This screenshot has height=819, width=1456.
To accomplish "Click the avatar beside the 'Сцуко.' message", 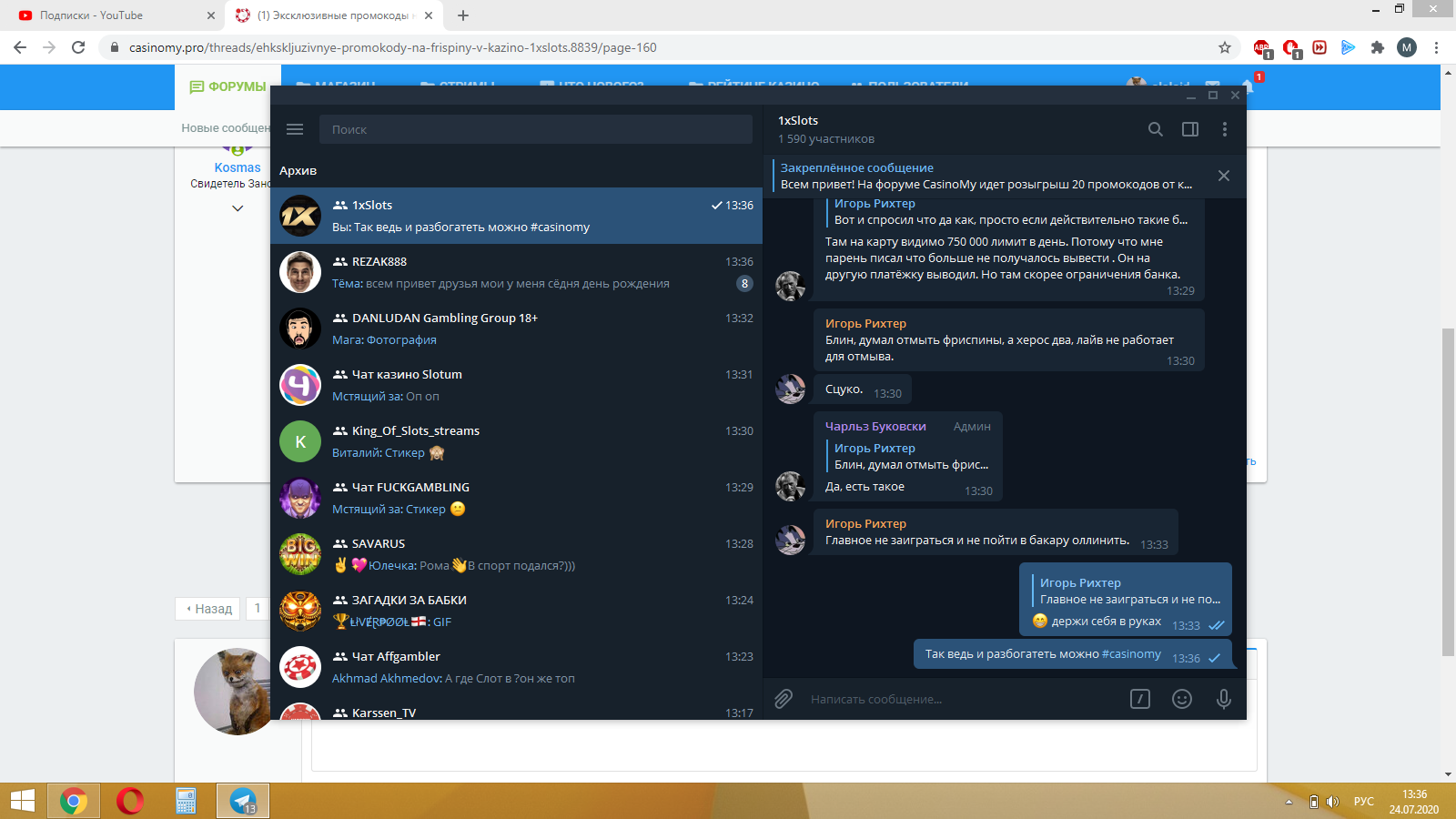I will click(x=790, y=389).
